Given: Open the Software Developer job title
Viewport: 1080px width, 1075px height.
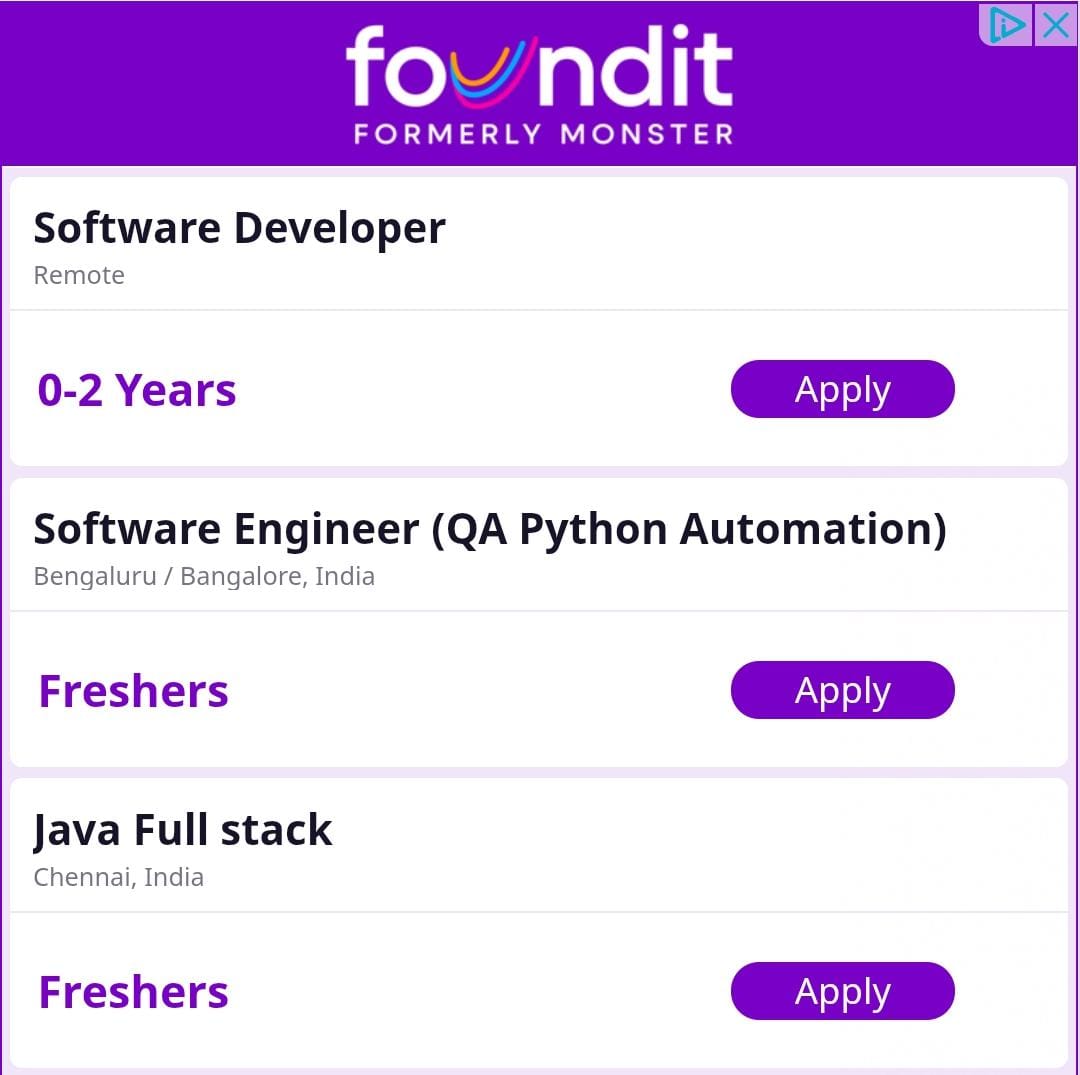Looking at the screenshot, I should pos(239,228).
